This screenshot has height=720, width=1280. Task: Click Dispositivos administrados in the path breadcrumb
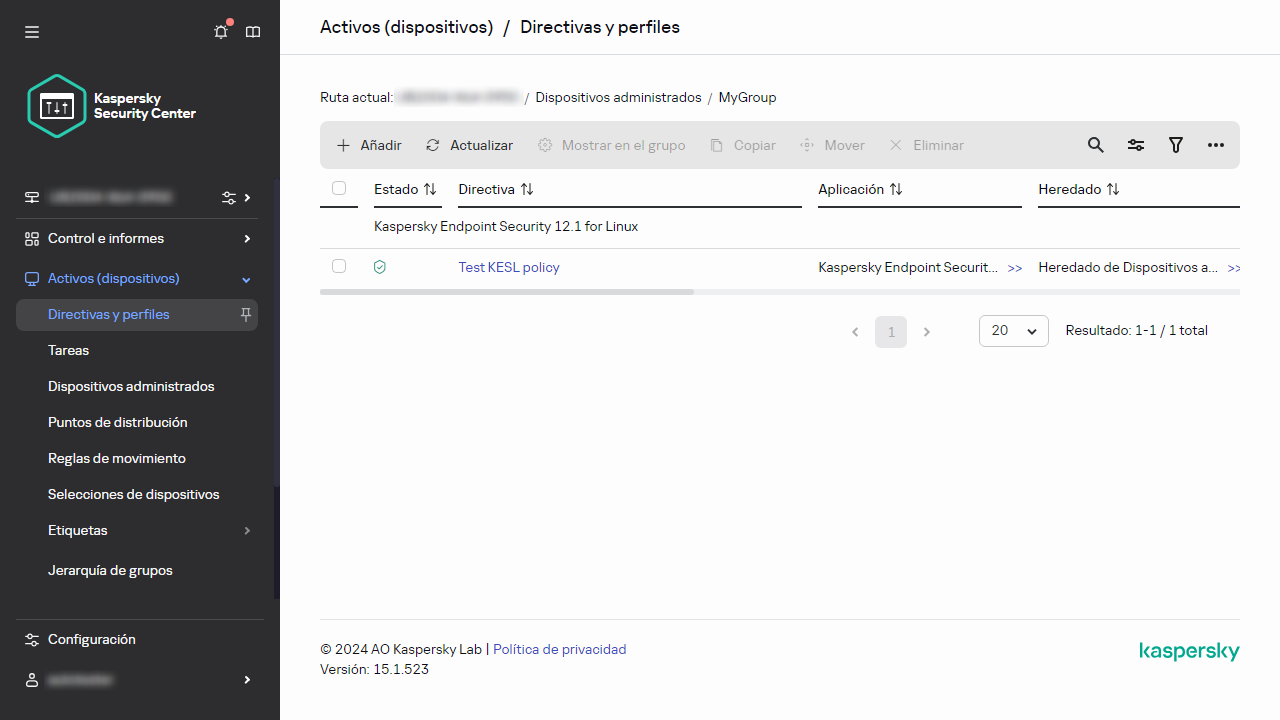pyautogui.click(x=618, y=97)
